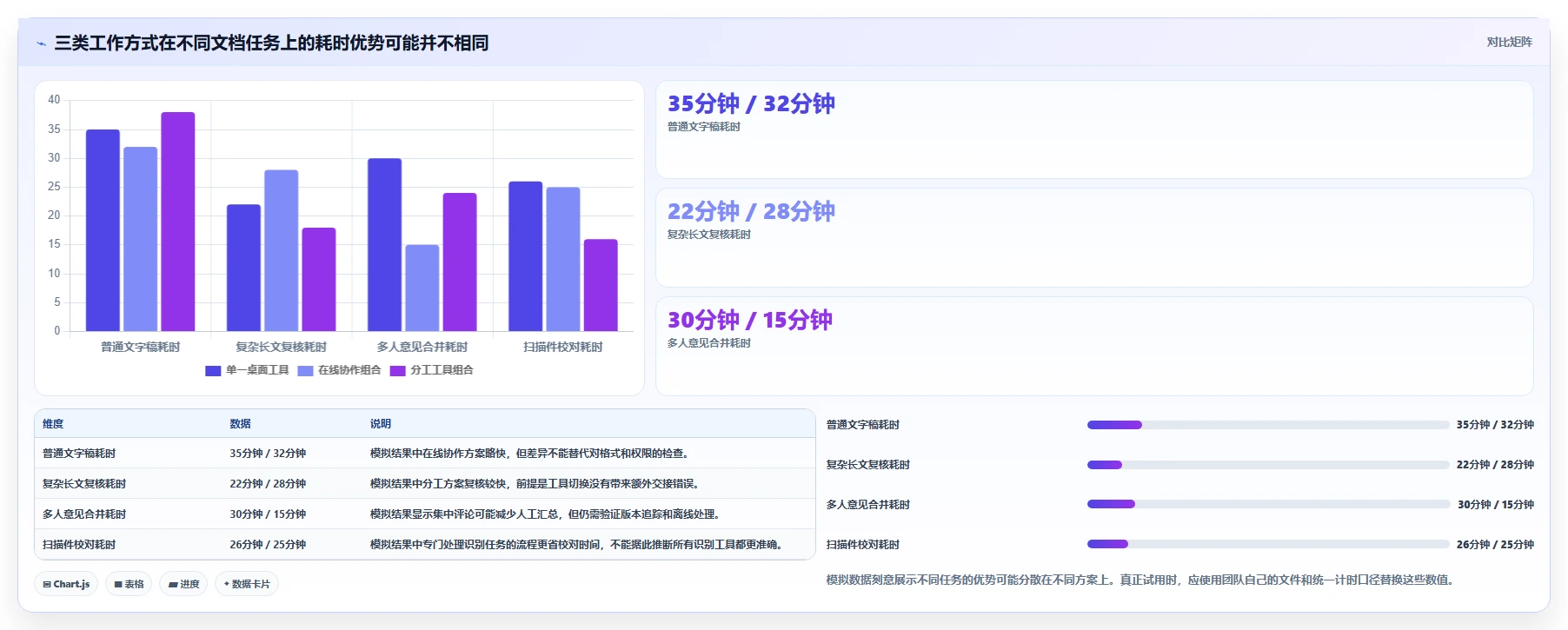Click the description starting 模拟结果中专门处理识别任务
Viewport: 1568px width, 630px height.
click(x=579, y=545)
